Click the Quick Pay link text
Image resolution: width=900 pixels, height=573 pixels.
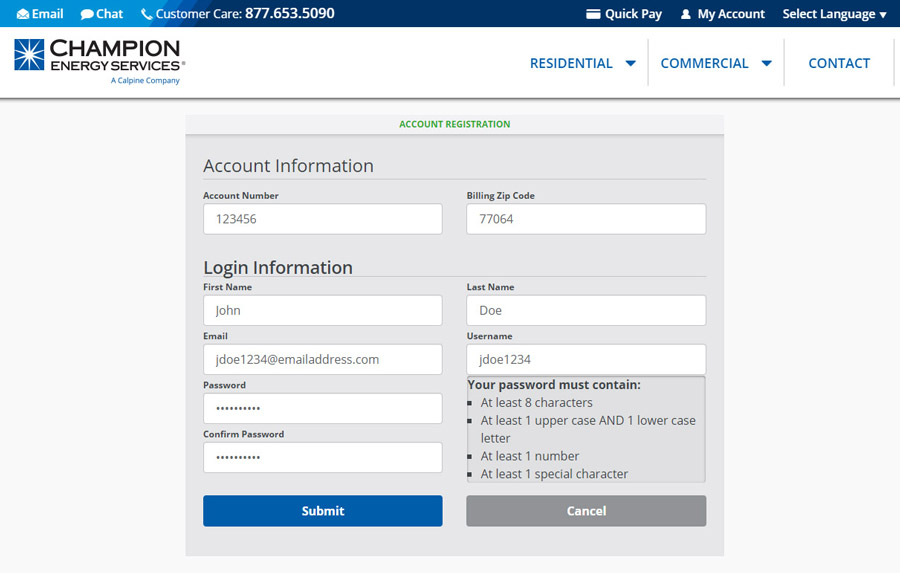(x=633, y=14)
